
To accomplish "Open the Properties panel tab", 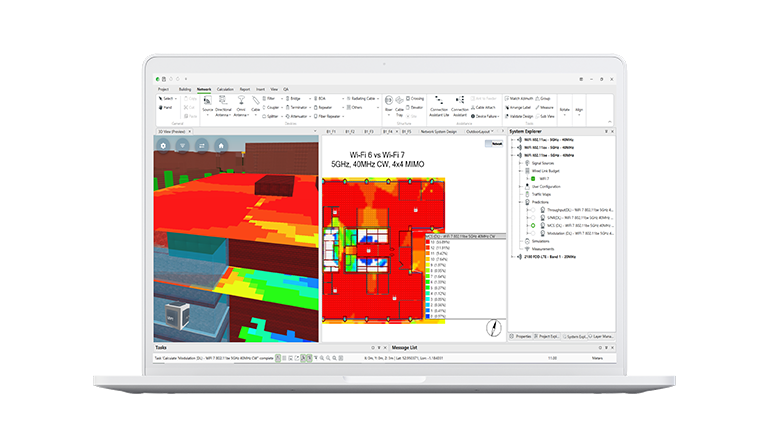I will coord(521,336).
